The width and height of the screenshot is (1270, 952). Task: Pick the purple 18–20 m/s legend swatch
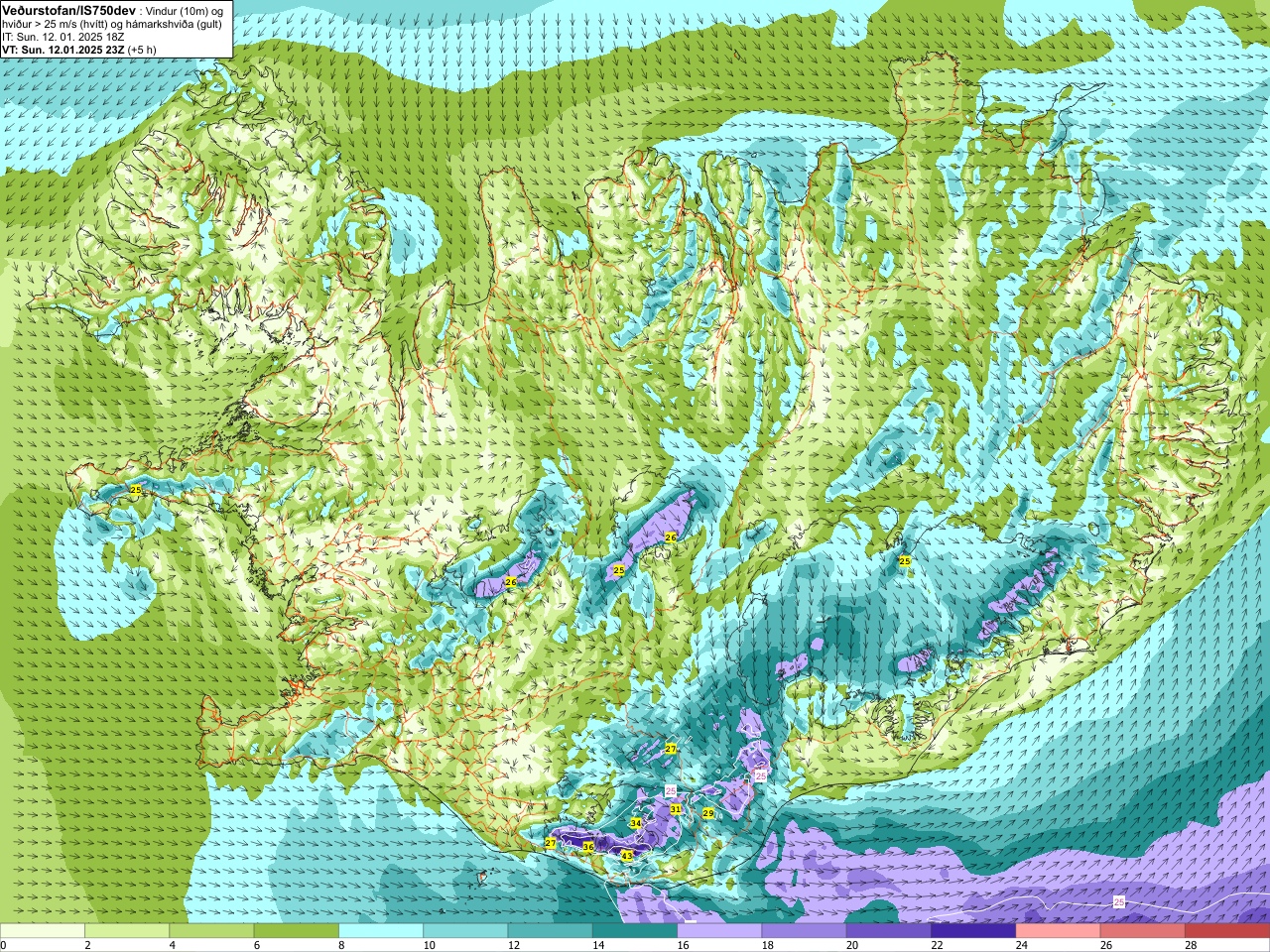[x=805, y=931]
